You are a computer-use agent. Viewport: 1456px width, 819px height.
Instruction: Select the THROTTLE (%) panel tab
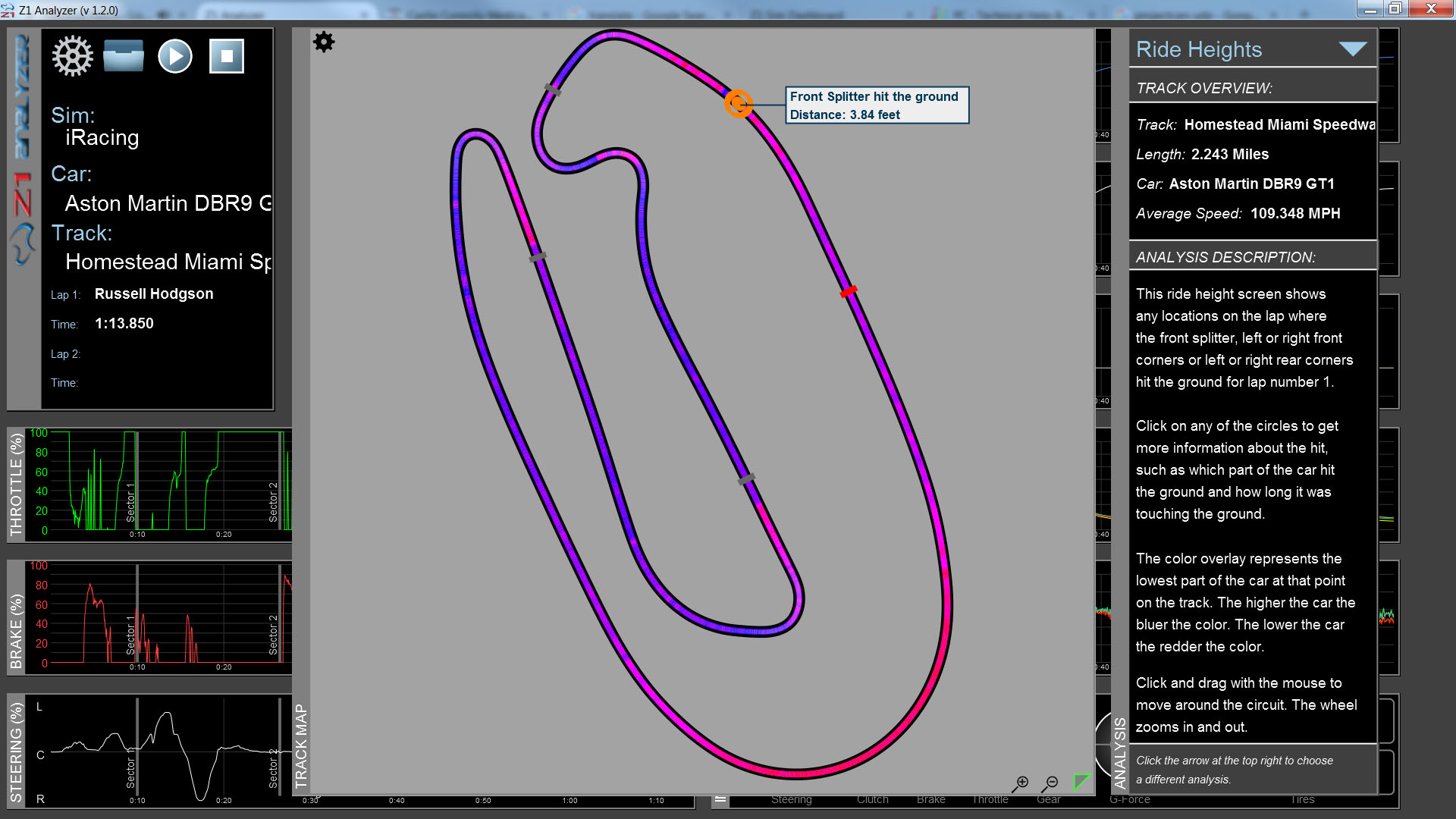pyautogui.click(x=16, y=485)
